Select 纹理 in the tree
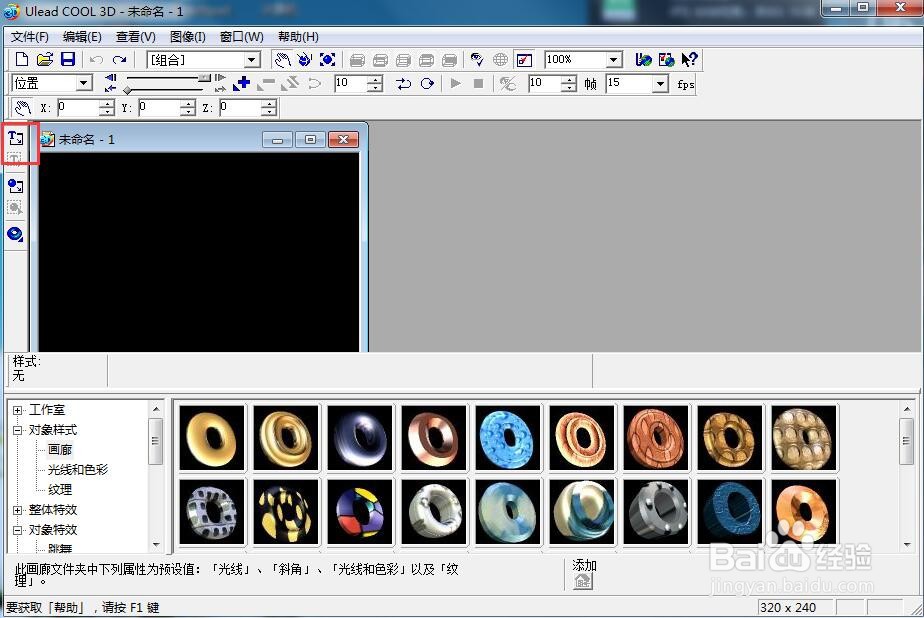Image resolution: width=924 pixels, height=618 pixels. tap(60, 490)
